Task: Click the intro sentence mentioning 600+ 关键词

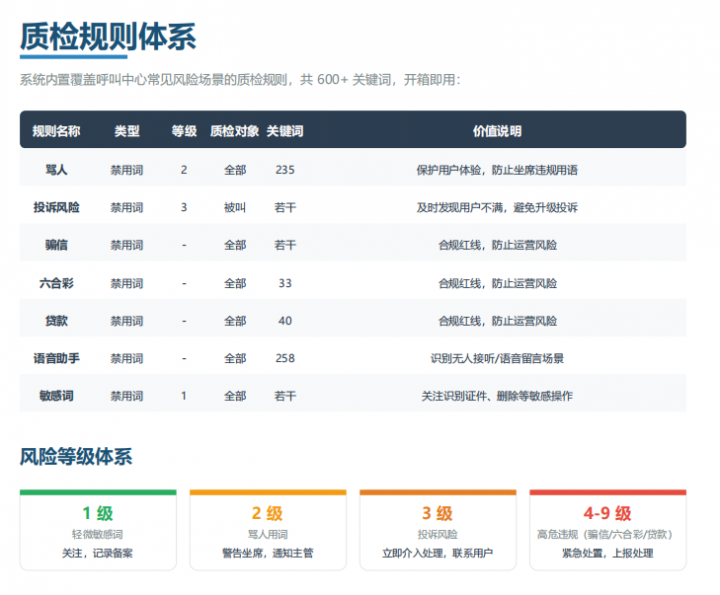Action: (x=240, y=80)
